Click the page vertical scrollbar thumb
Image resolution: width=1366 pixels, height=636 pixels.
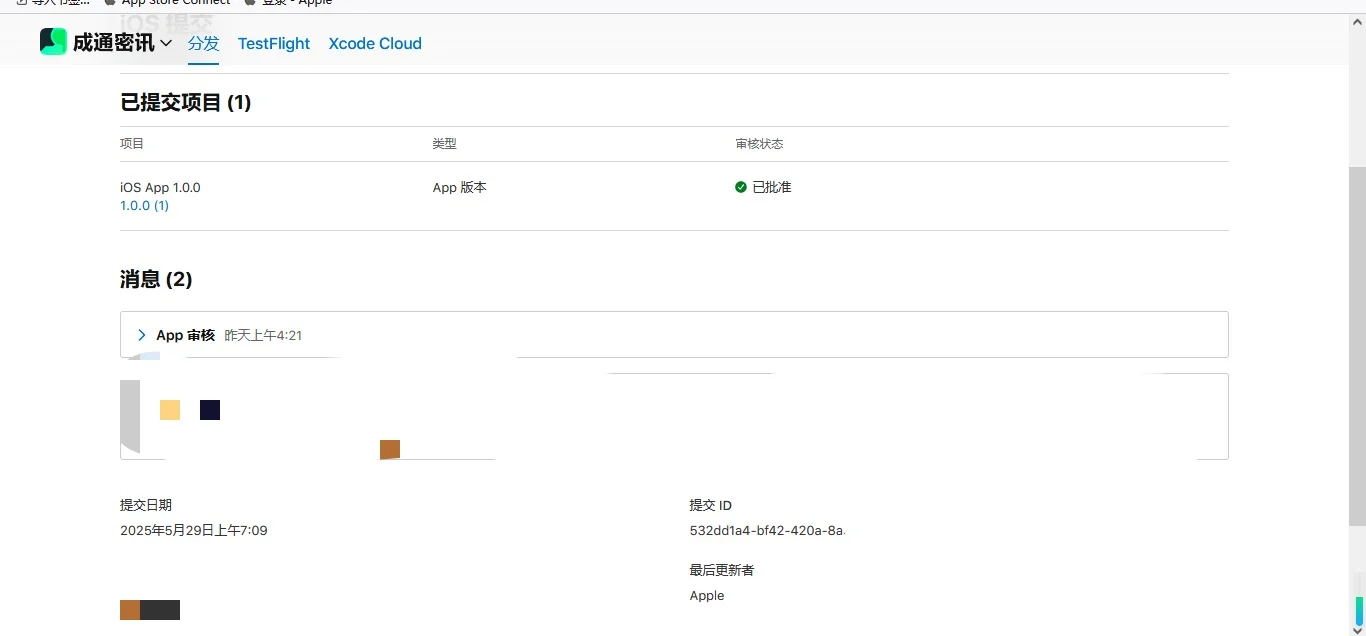1357,346
